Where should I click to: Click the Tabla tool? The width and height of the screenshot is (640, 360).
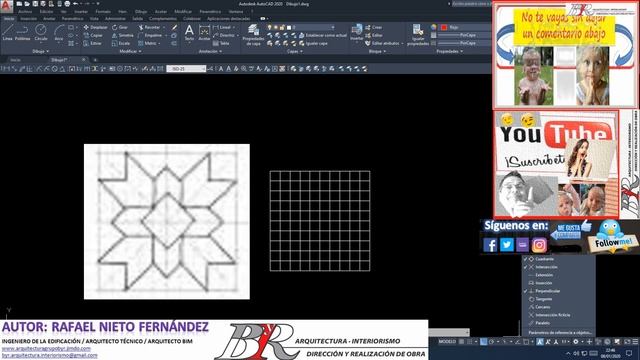click(221, 43)
